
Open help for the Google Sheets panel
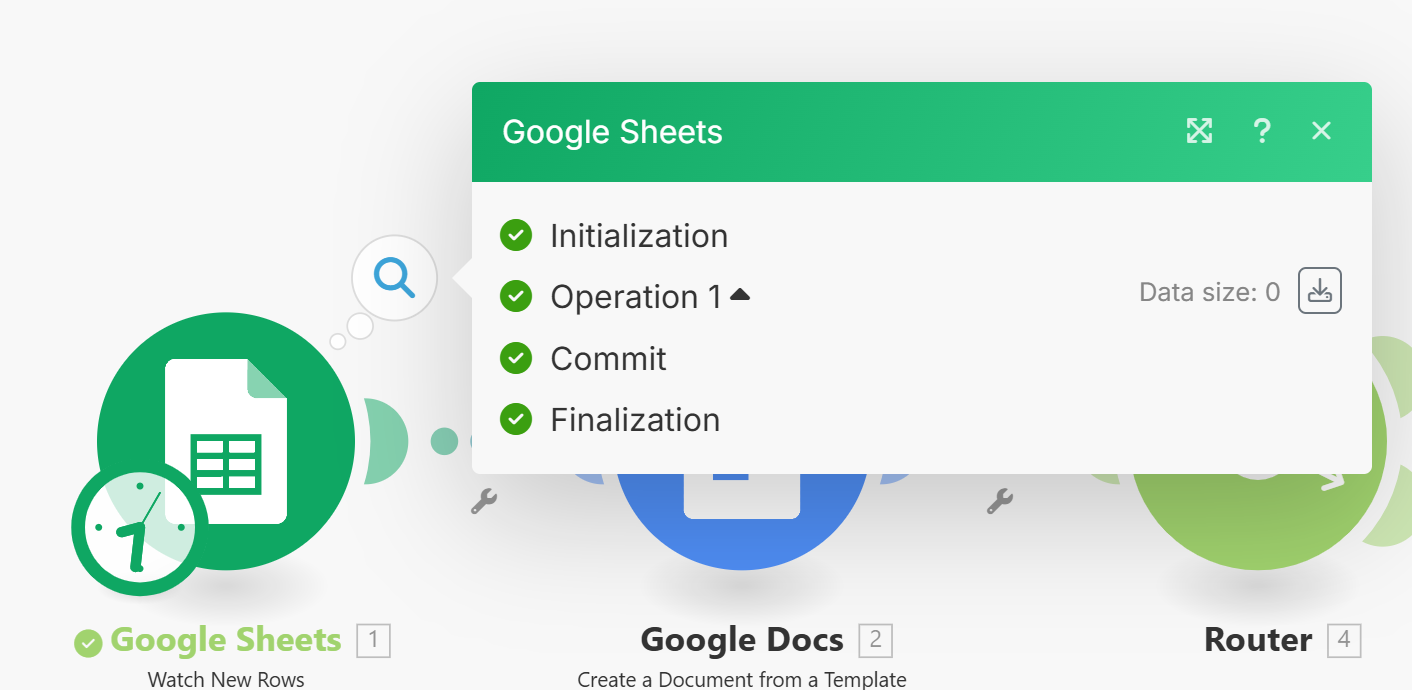[1262, 131]
